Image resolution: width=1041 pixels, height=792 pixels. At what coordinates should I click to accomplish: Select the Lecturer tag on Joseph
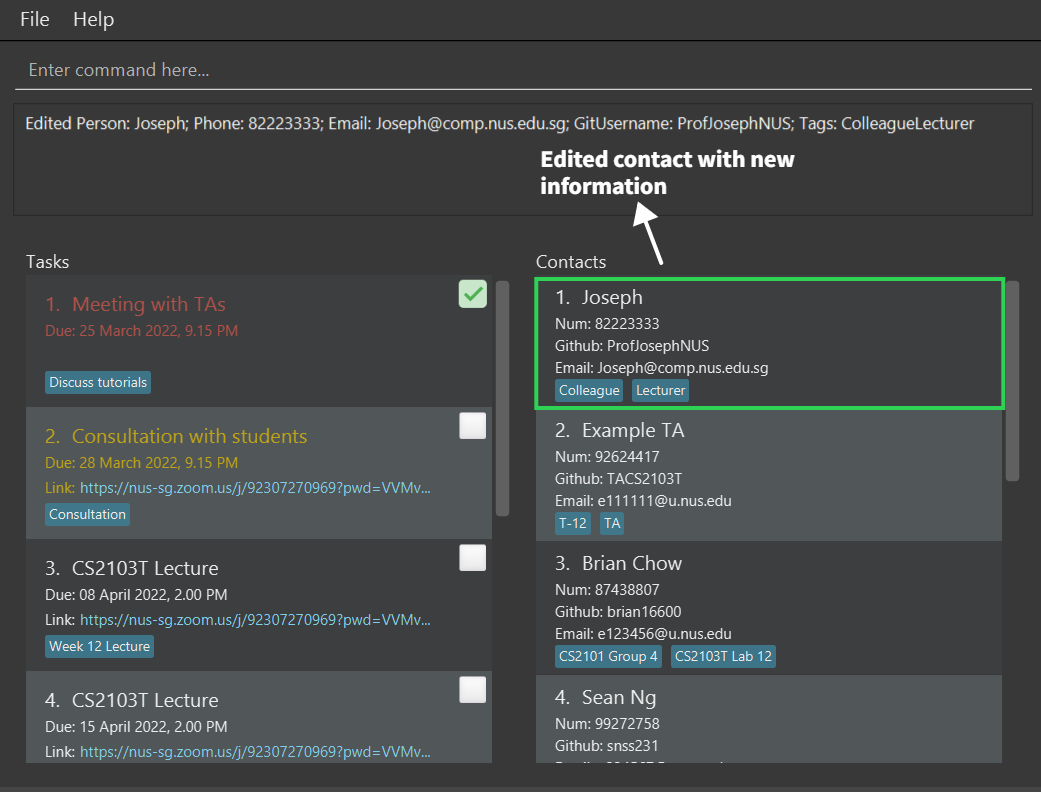point(661,390)
